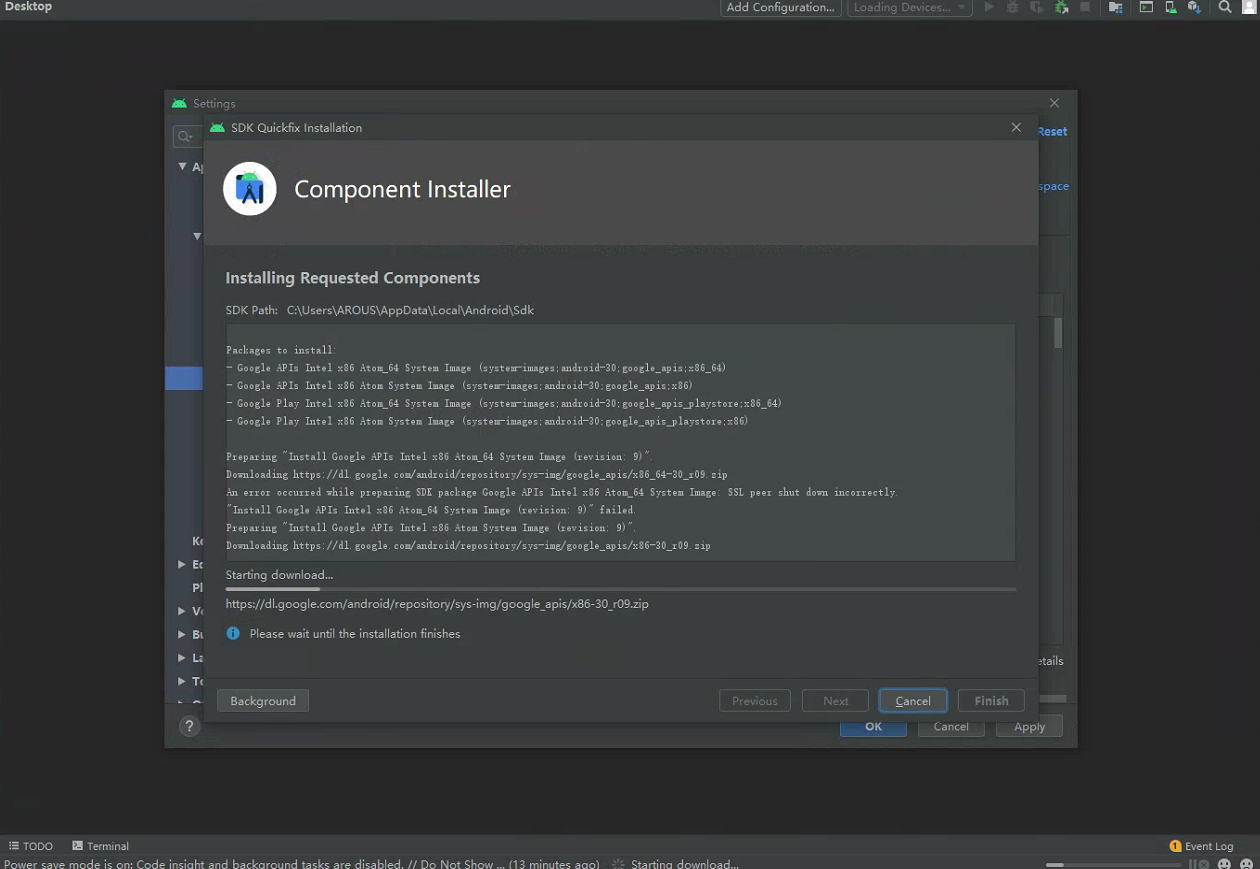Screen dimensions: 1260x869
Task: Click the sad face feedback icon
Action: coord(1246,864)
